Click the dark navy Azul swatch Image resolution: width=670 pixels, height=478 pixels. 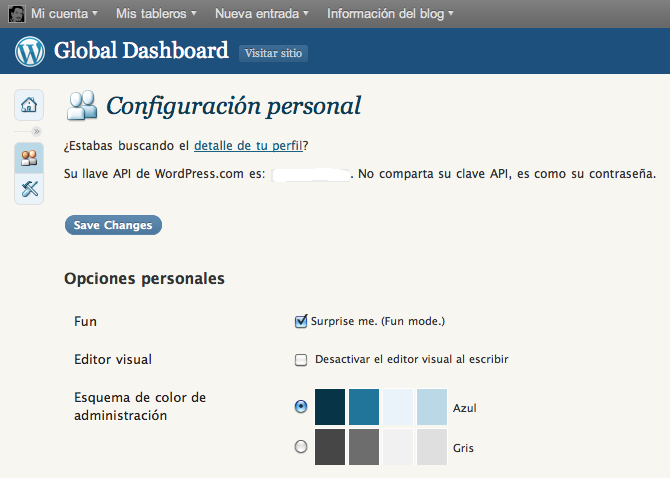tap(330, 407)
